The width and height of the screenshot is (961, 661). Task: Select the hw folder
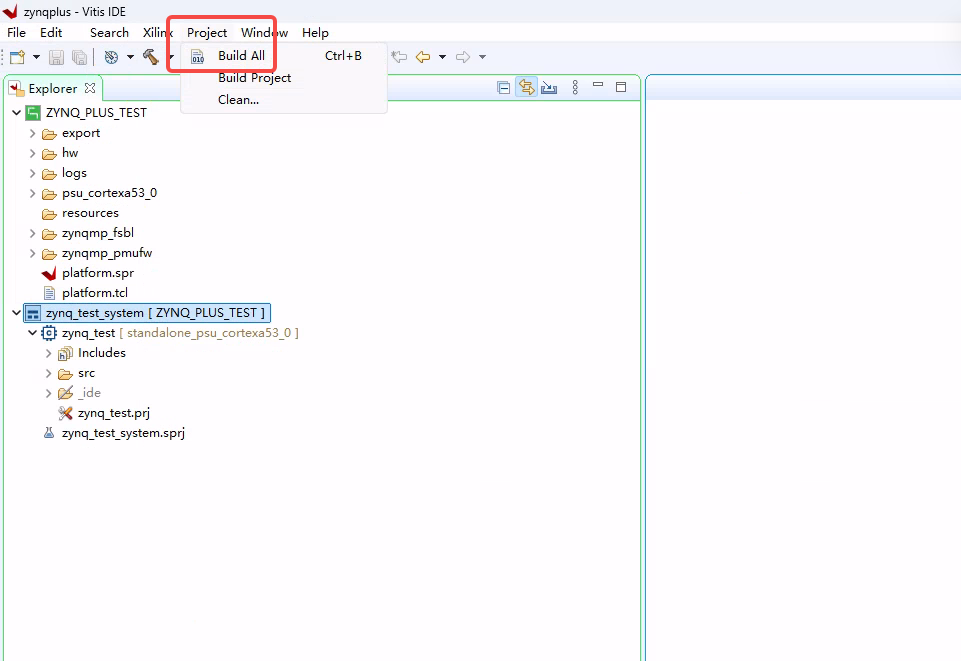70,153
